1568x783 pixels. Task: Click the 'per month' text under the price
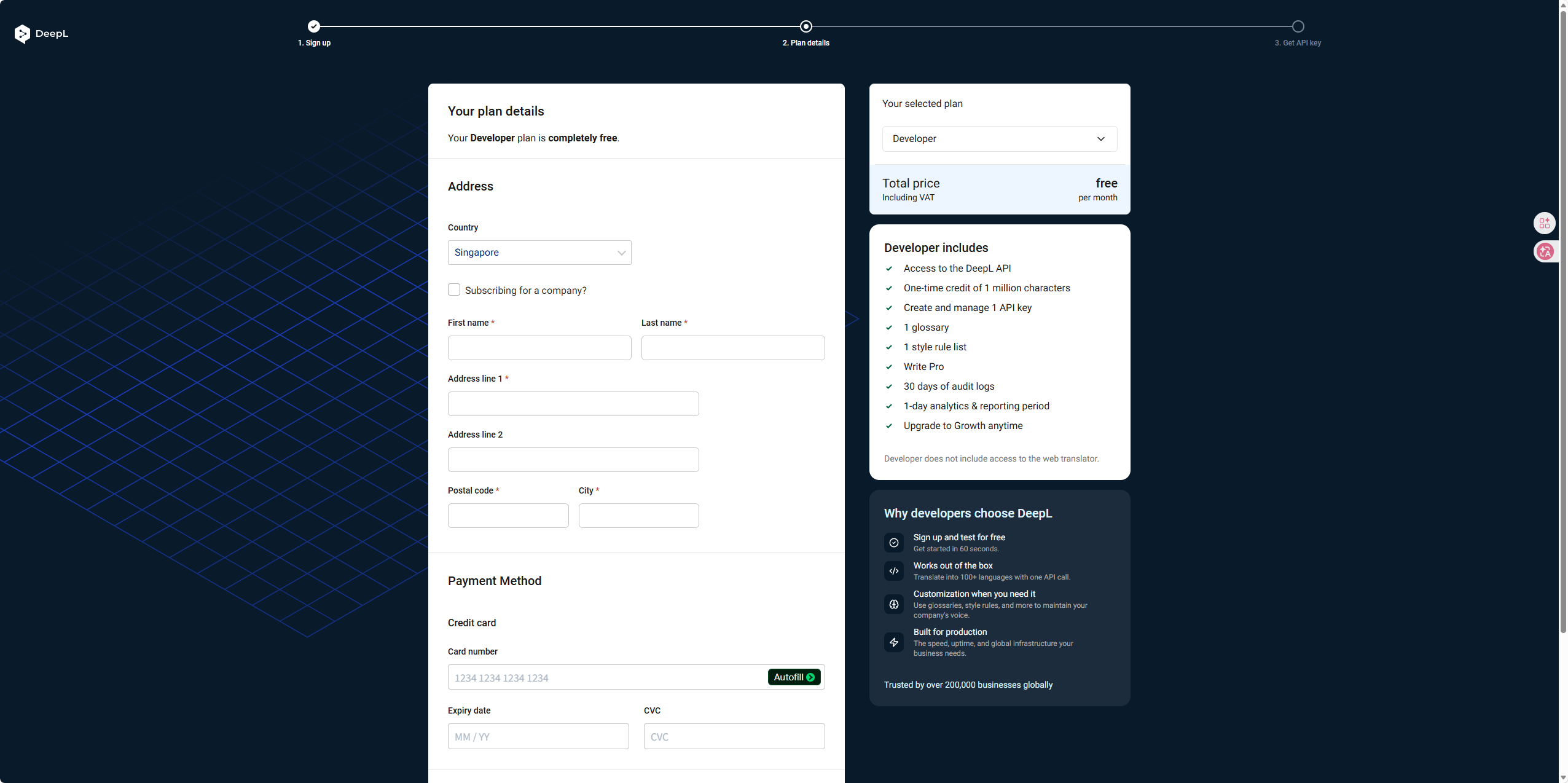click(x=1098, y=197)
